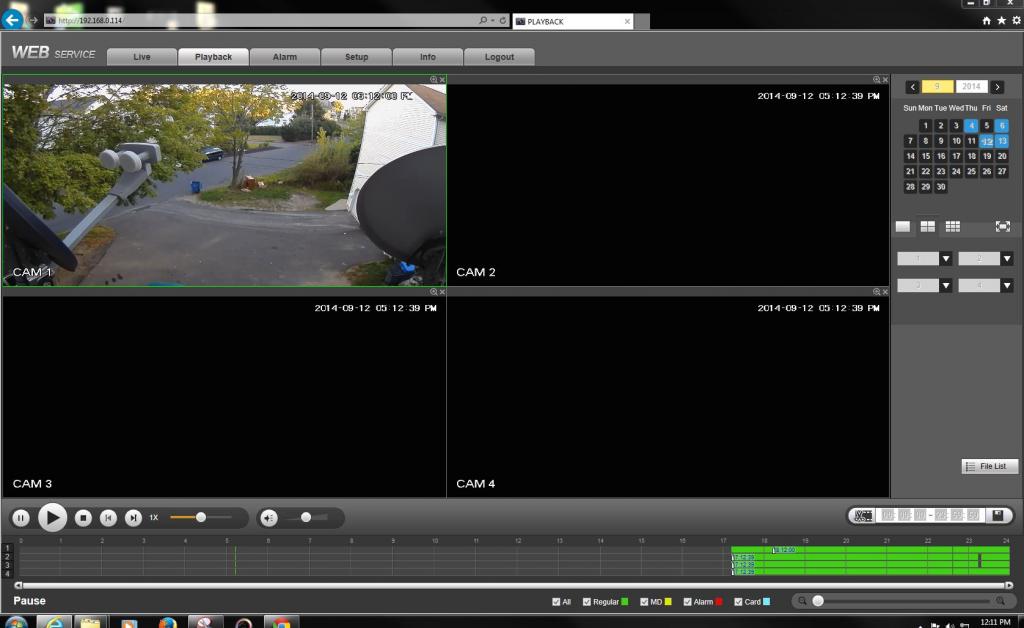The height and width of the screenshot is (628, 1024).
Task: Open the channel 4 dropdown selector
Action: 1006,285
